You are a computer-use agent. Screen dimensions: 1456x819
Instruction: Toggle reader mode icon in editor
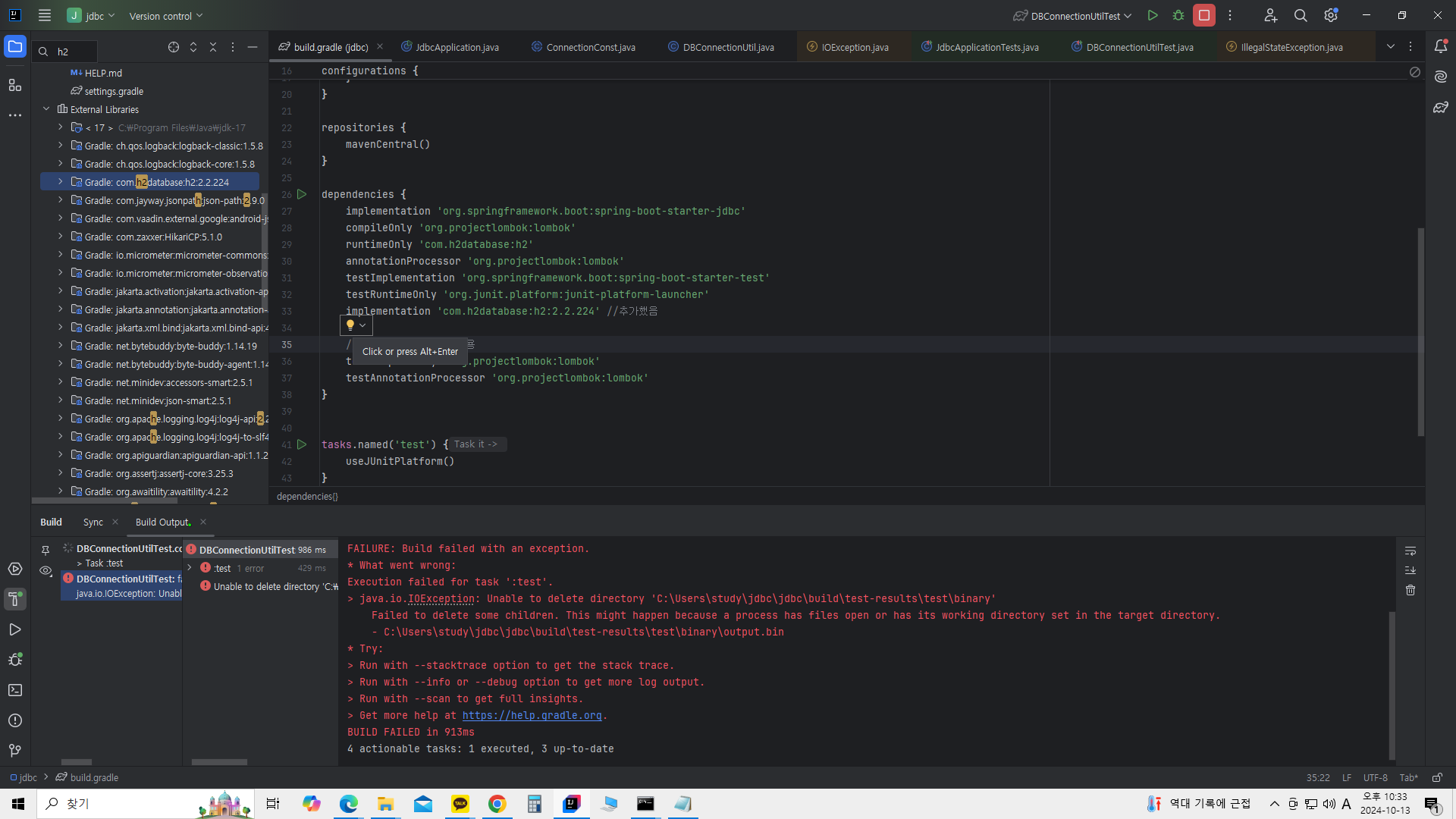point(1415,72)
